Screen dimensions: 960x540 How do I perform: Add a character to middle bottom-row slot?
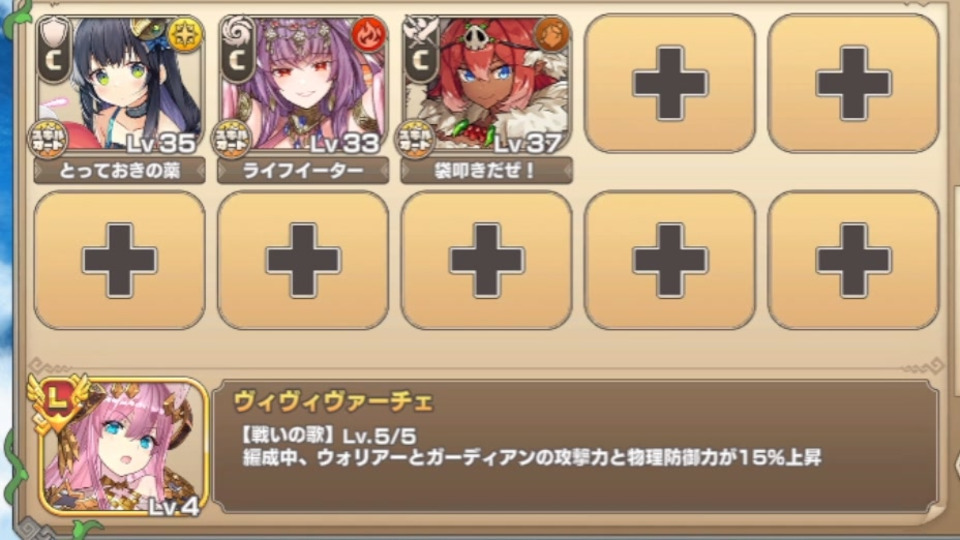(487, 260)
